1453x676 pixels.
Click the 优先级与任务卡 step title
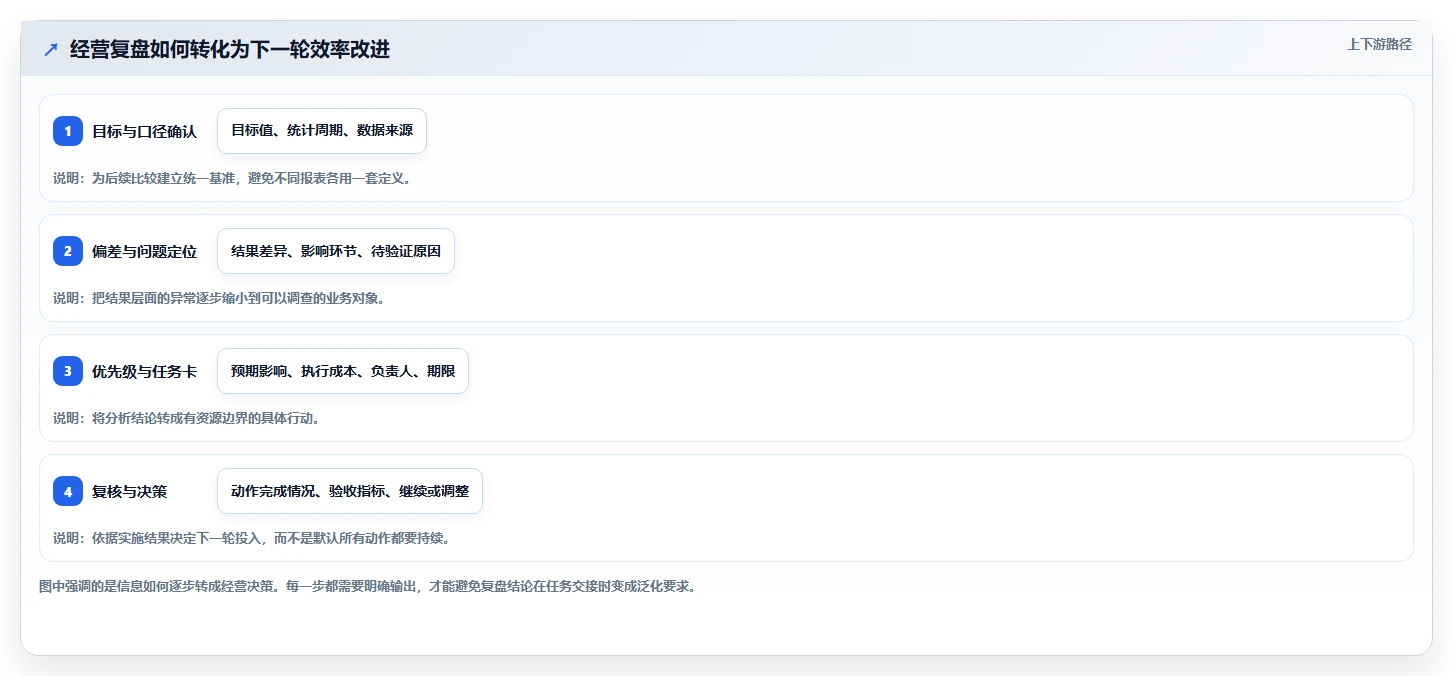[x=144, y=371]
